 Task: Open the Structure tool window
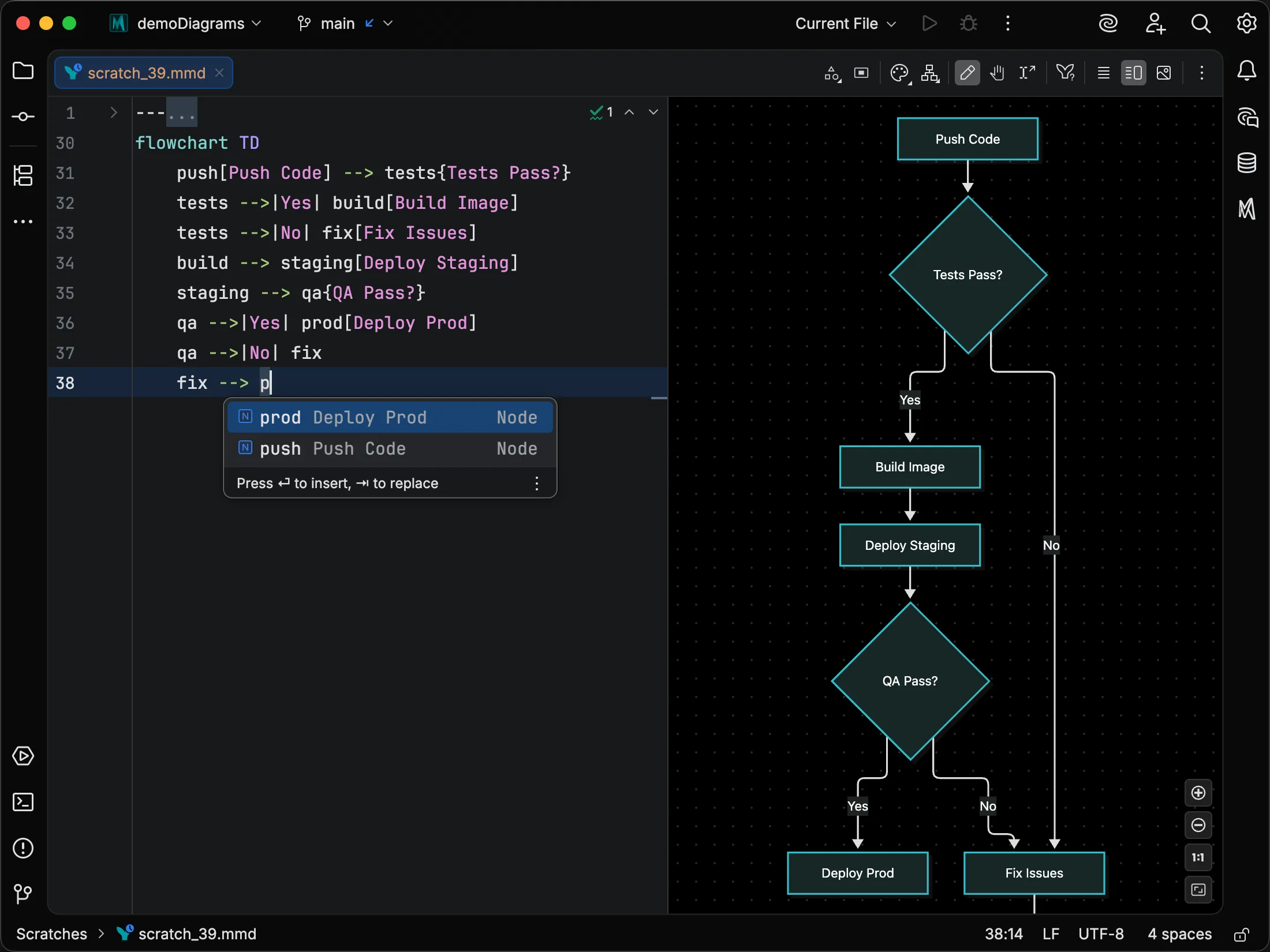[x=23, y=175]
